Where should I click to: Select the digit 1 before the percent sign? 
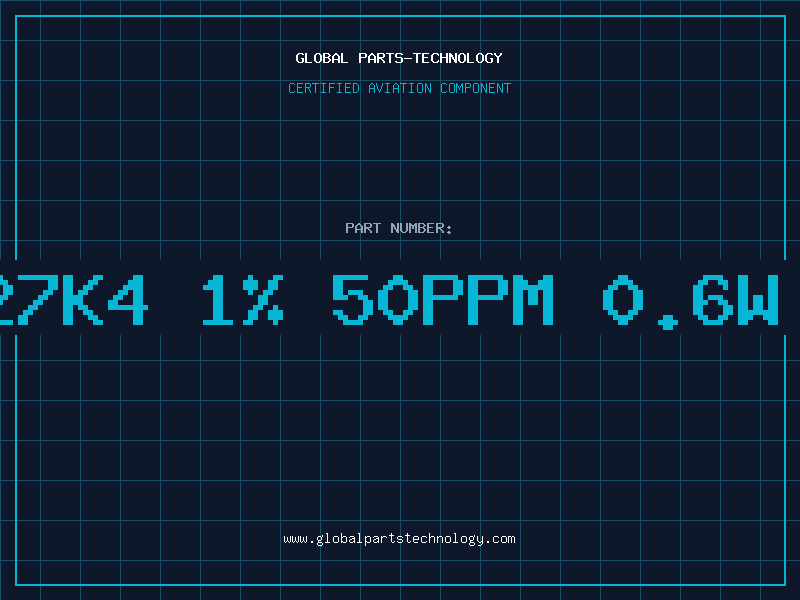(218, 300)
